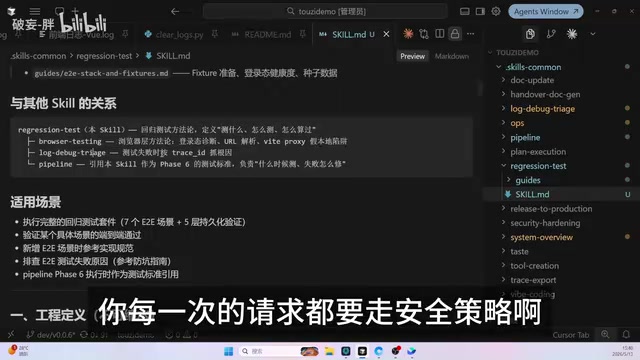Screen dimensions: 640x360
Task: Expand the guides folder
Action: pos(527,180)
